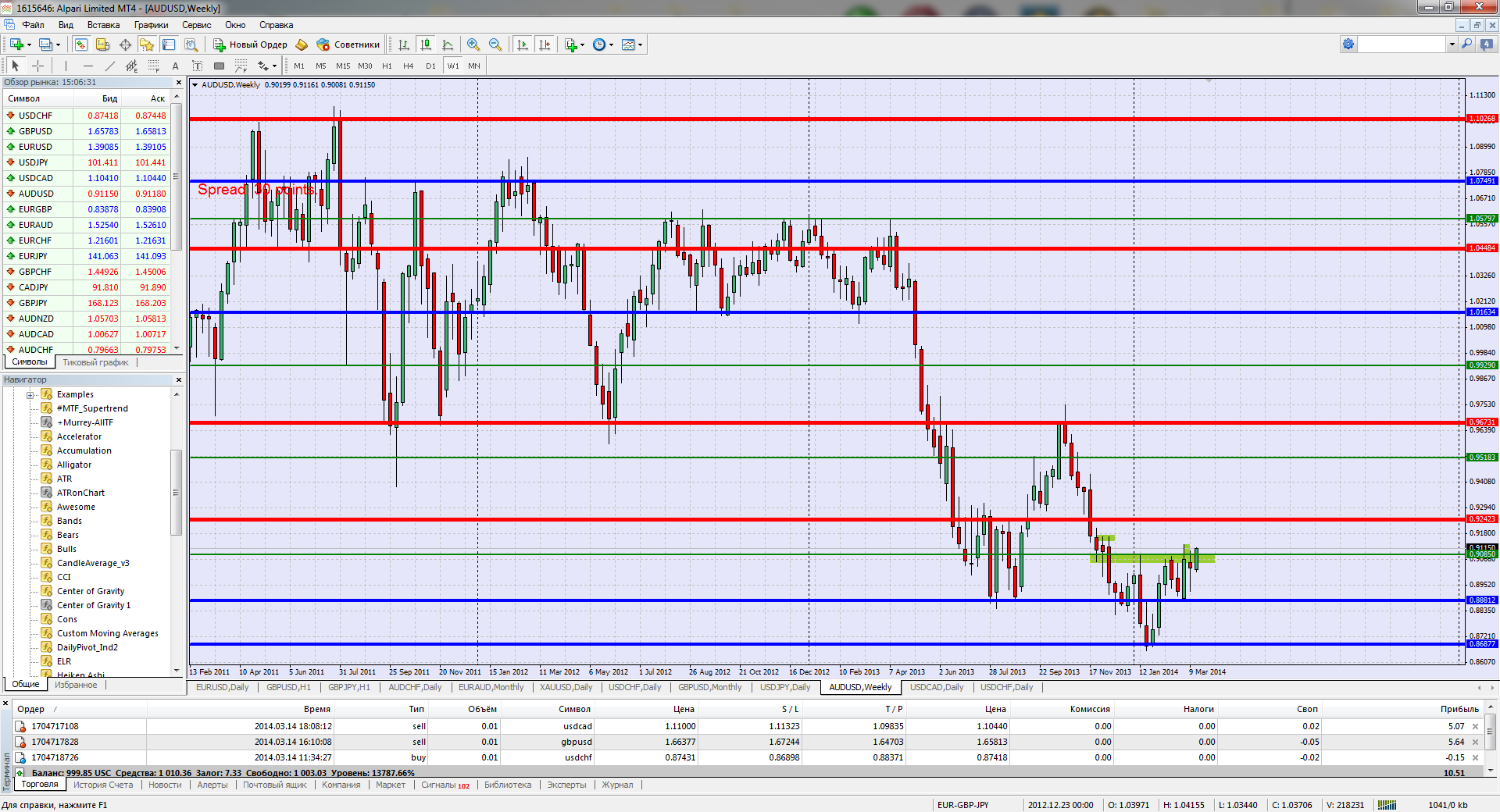Select EURUSD row in Market Watch
The image size is (1500, 812).
pos(36,147)
